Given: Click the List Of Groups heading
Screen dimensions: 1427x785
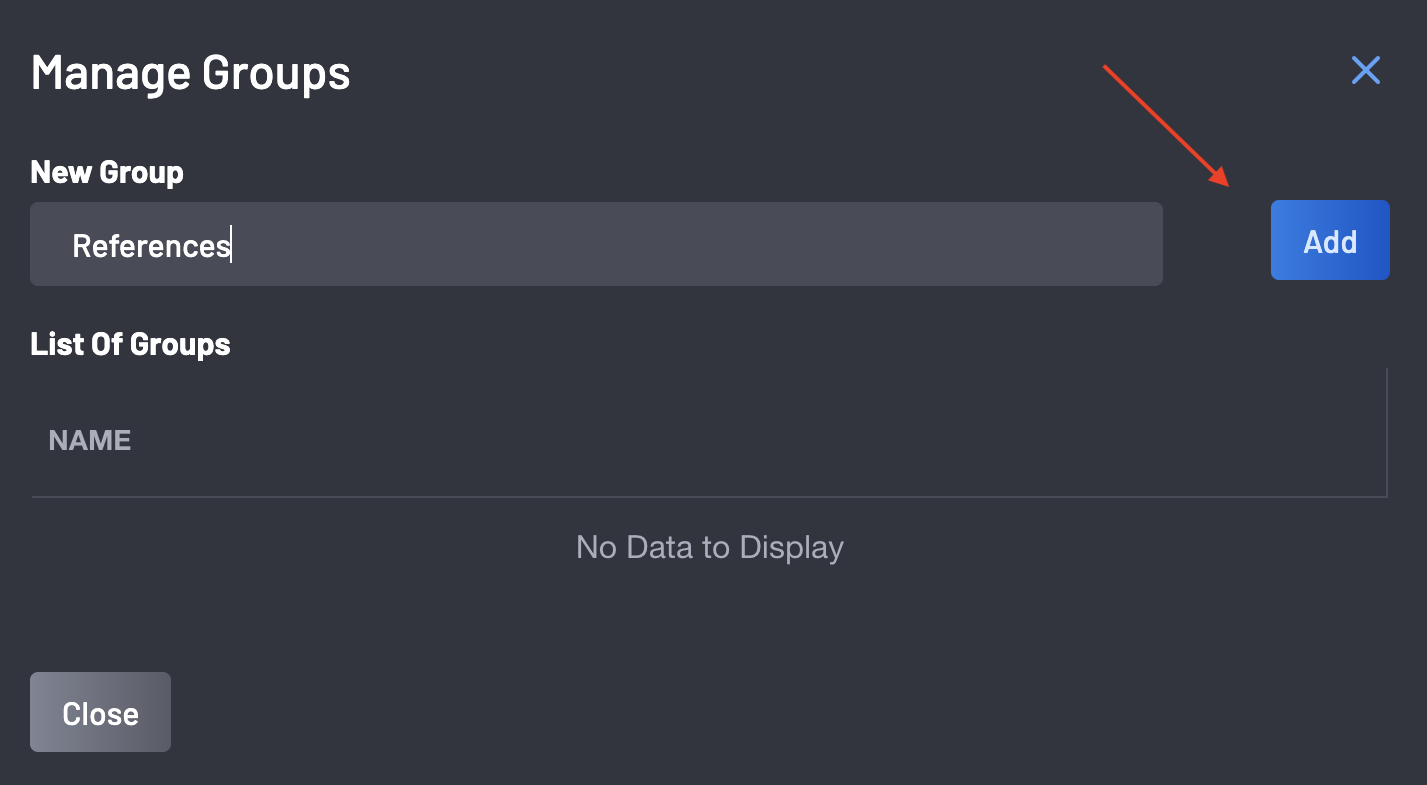Looking at the screenshot, I should tap(130, 344).
